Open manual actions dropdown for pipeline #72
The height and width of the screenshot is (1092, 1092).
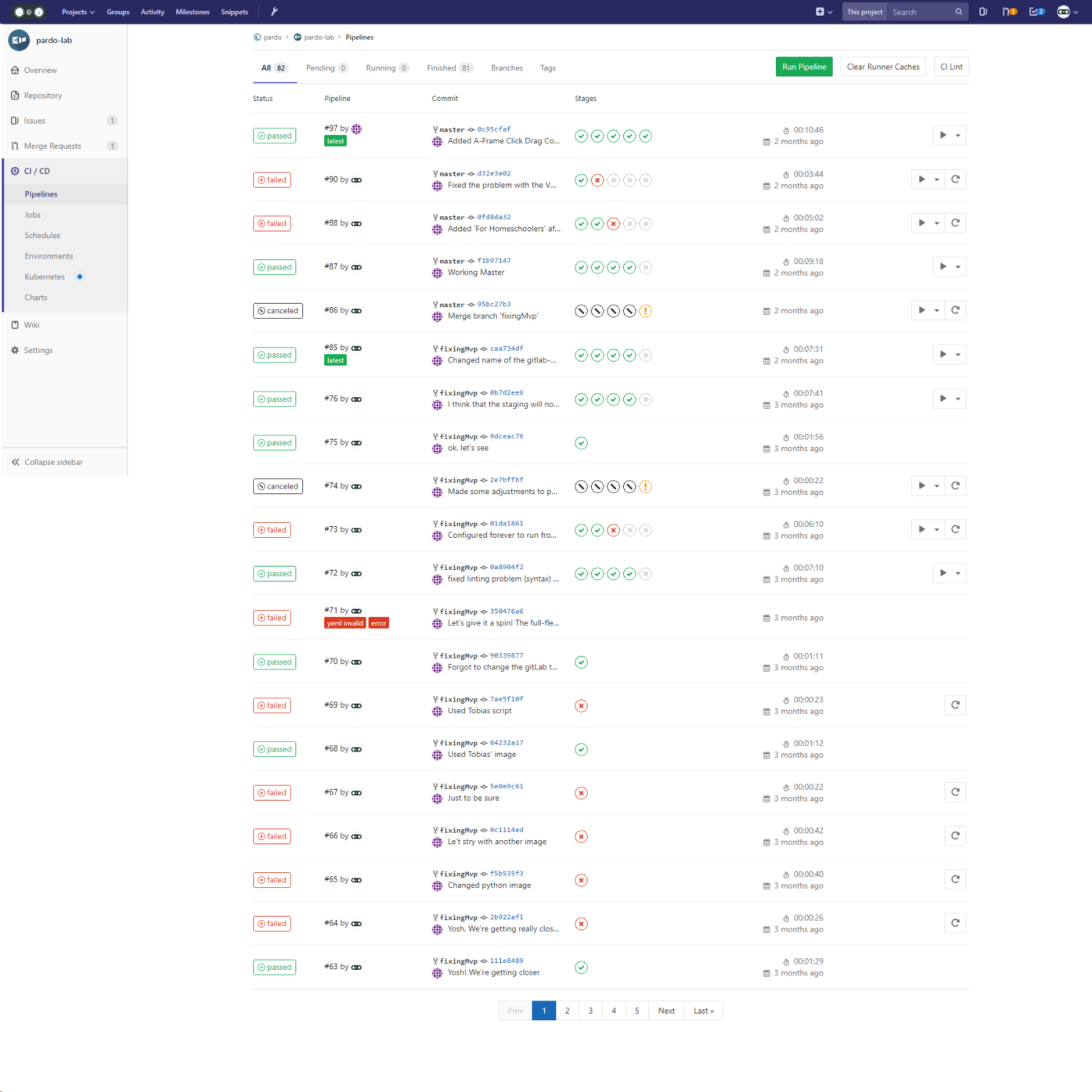[x=949, y=573]
